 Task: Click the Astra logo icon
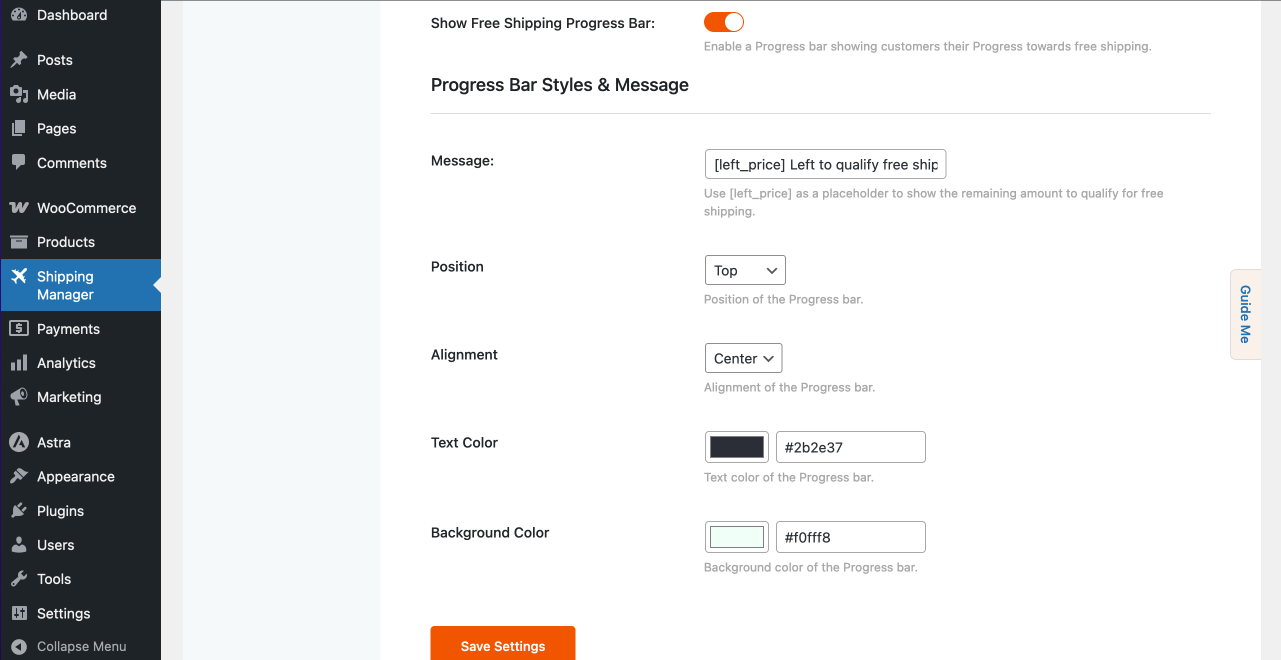point(19,442)
